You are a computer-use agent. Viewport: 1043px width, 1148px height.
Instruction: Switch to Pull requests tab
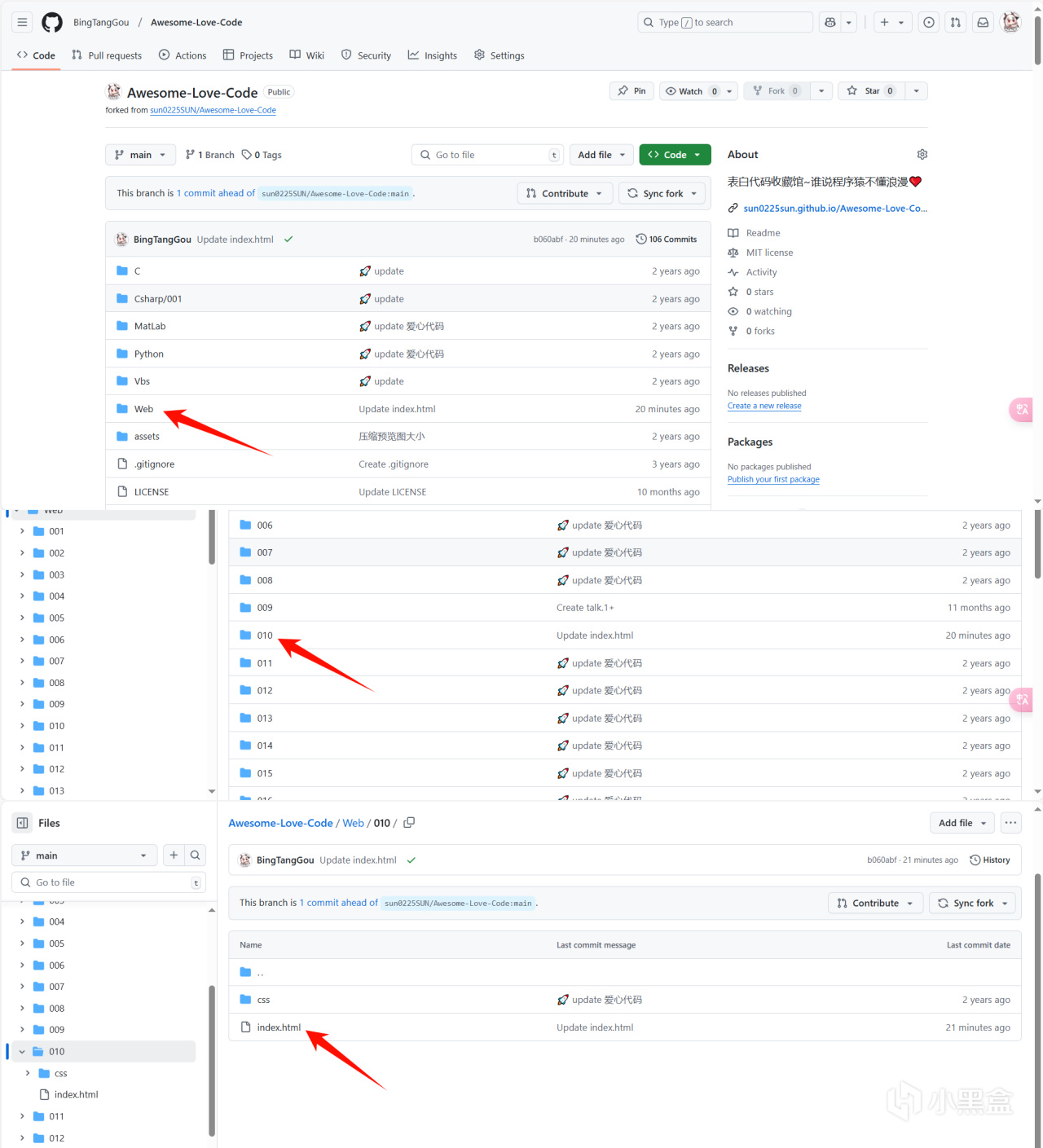tap(107, 55)
